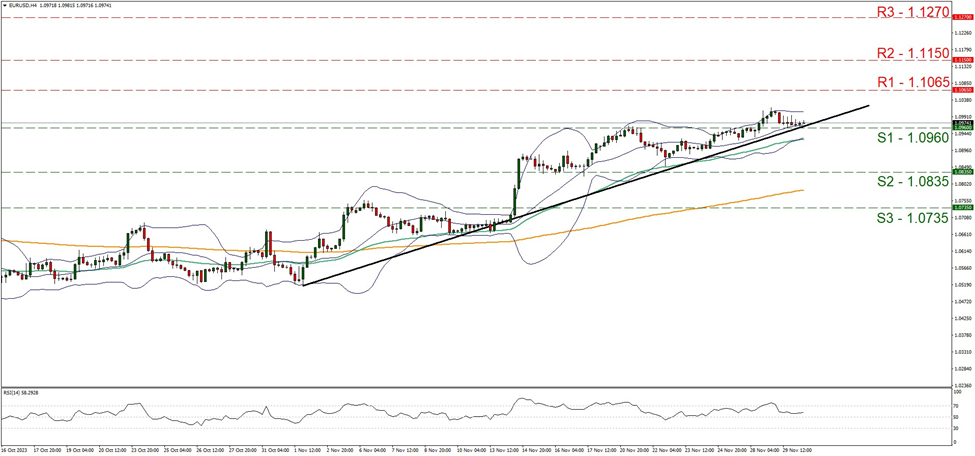
Task: Select the S2 - 1.0835 support label
Action: point(912,181)
